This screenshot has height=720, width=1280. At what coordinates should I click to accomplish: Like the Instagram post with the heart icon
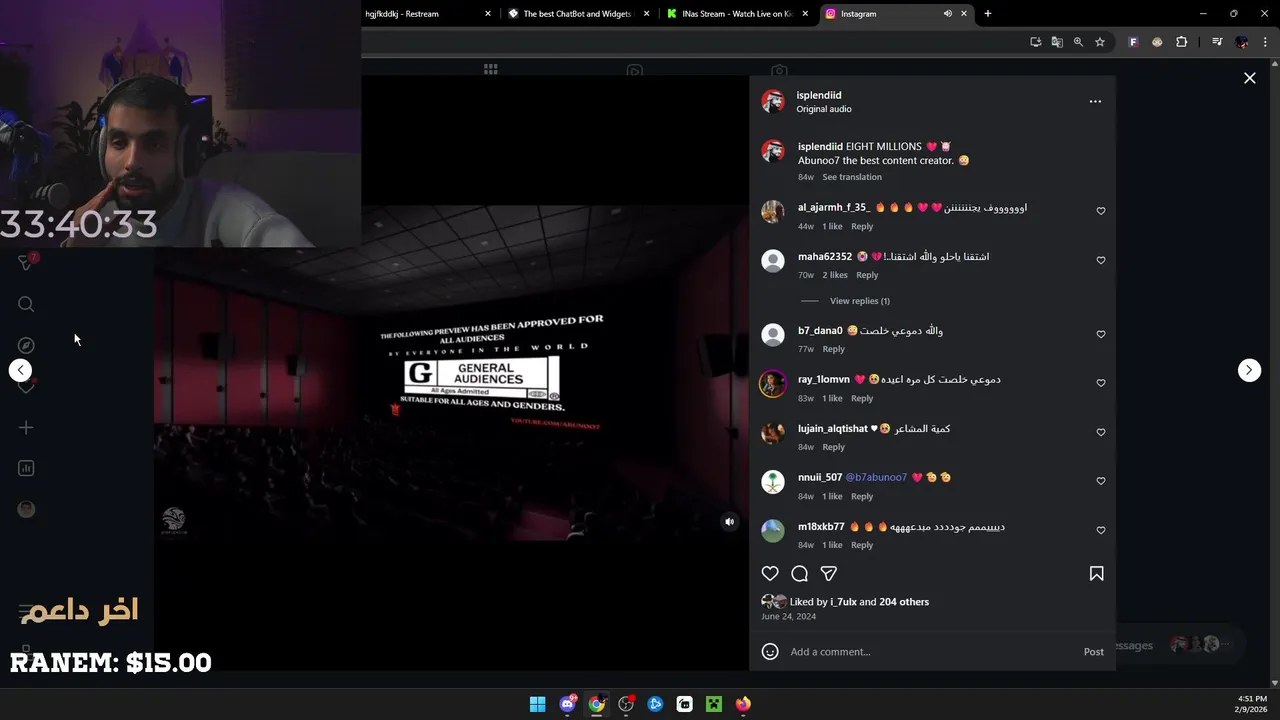(x=770, y=574)
